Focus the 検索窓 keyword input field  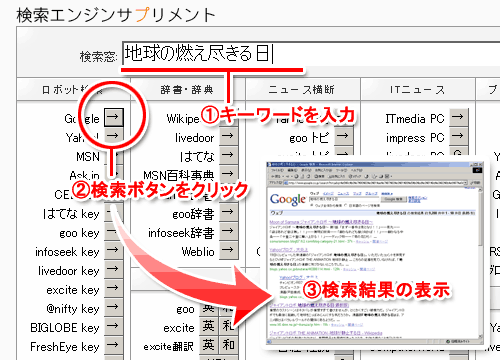311,53
